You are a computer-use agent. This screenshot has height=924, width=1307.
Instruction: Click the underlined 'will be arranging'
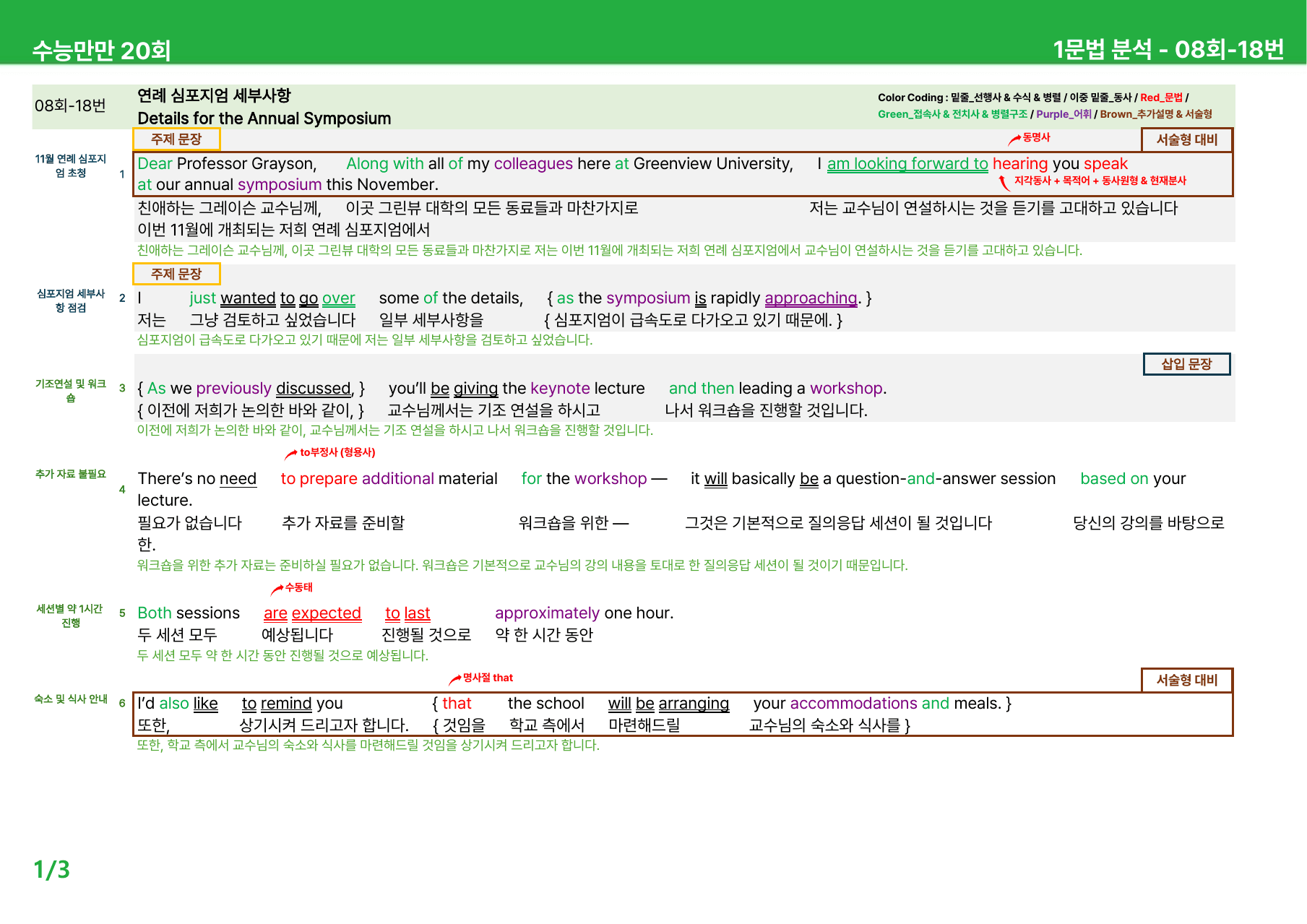(x=668, y=704)
